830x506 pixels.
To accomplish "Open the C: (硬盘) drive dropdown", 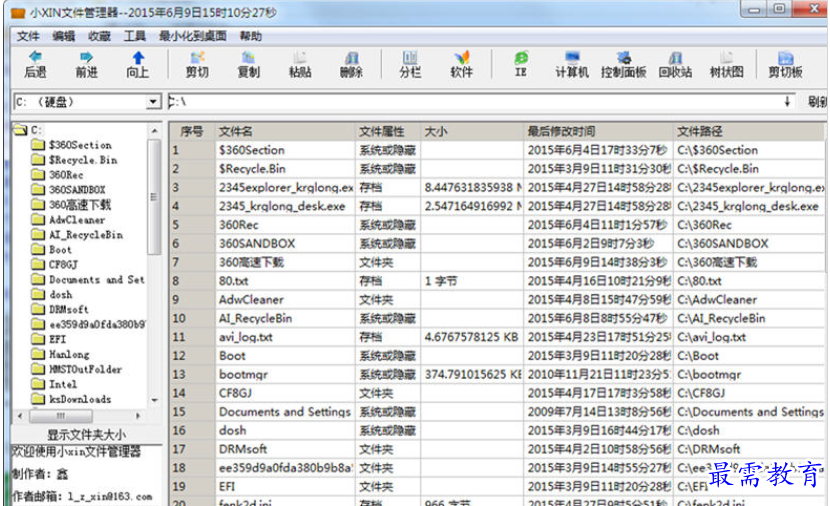I will [153, 102].
